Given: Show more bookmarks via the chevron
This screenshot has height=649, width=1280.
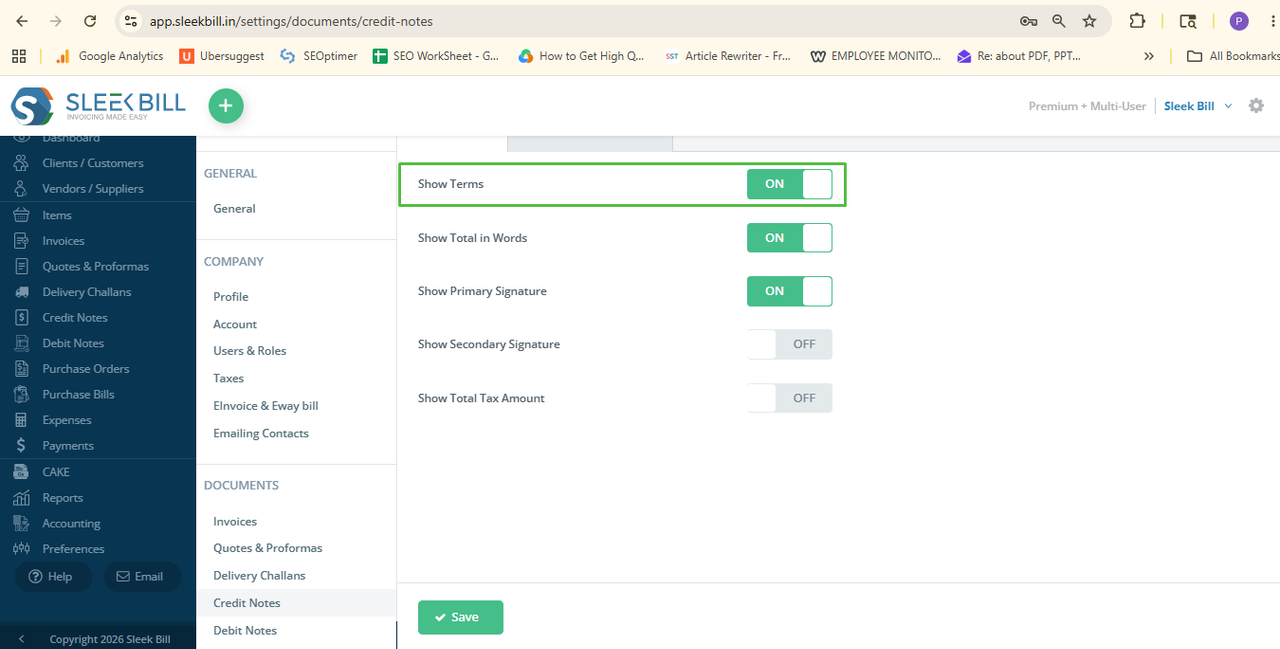Looking at the screenshot, I should tap(1149, 56).
